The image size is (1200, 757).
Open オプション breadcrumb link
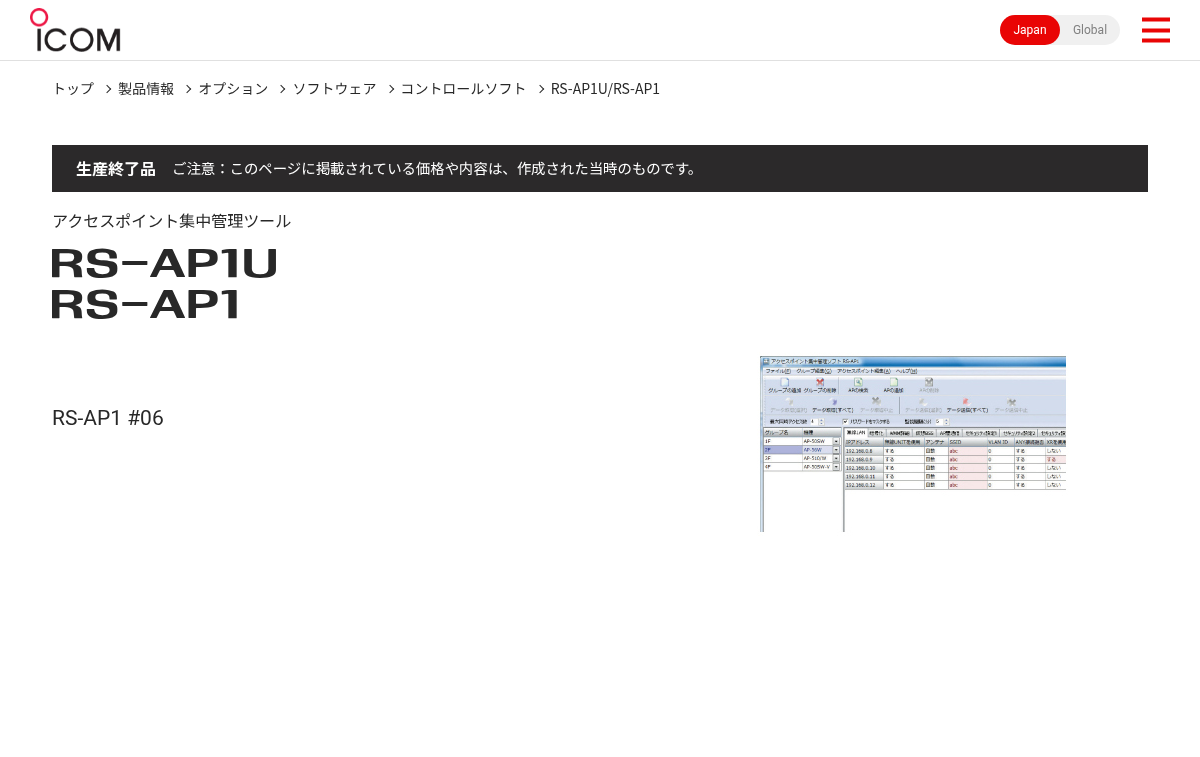[x=233, y=88]
